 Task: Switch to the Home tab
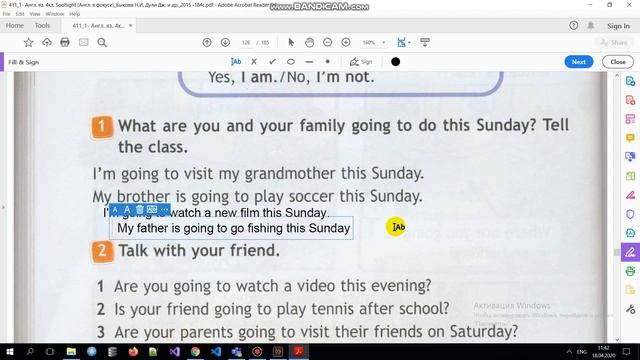(x=15, y=25)
